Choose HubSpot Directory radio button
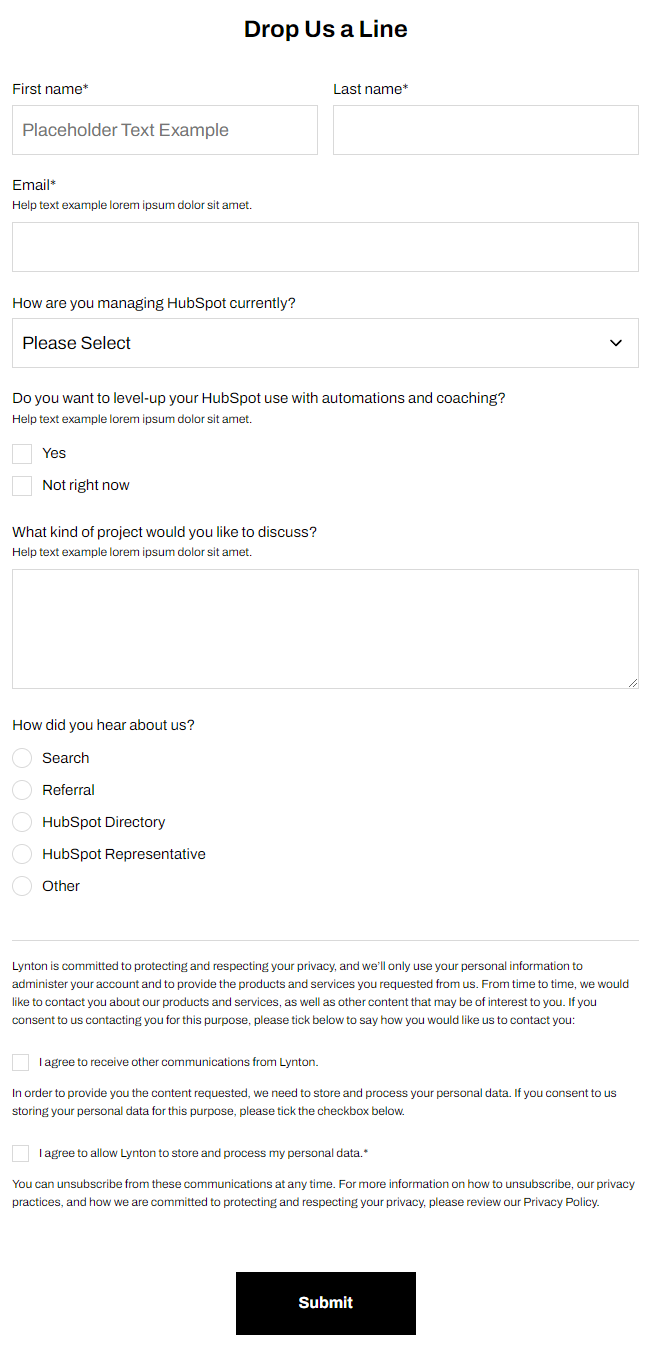Image resolution: width=648 pixels, height=1345 pixels. [22, 822]
